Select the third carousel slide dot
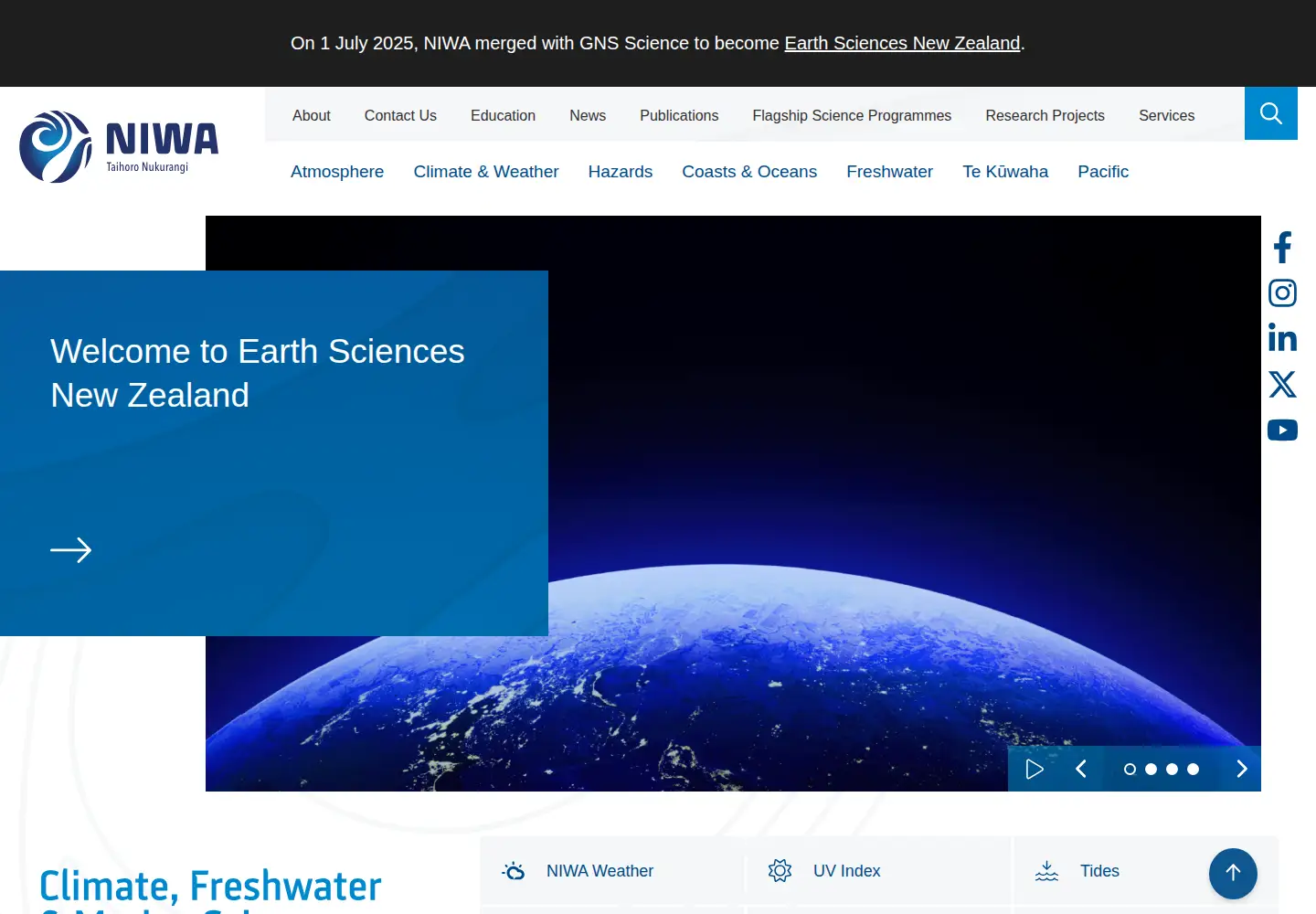The height and width of the screenshot is (914, 1316). 1172,770
